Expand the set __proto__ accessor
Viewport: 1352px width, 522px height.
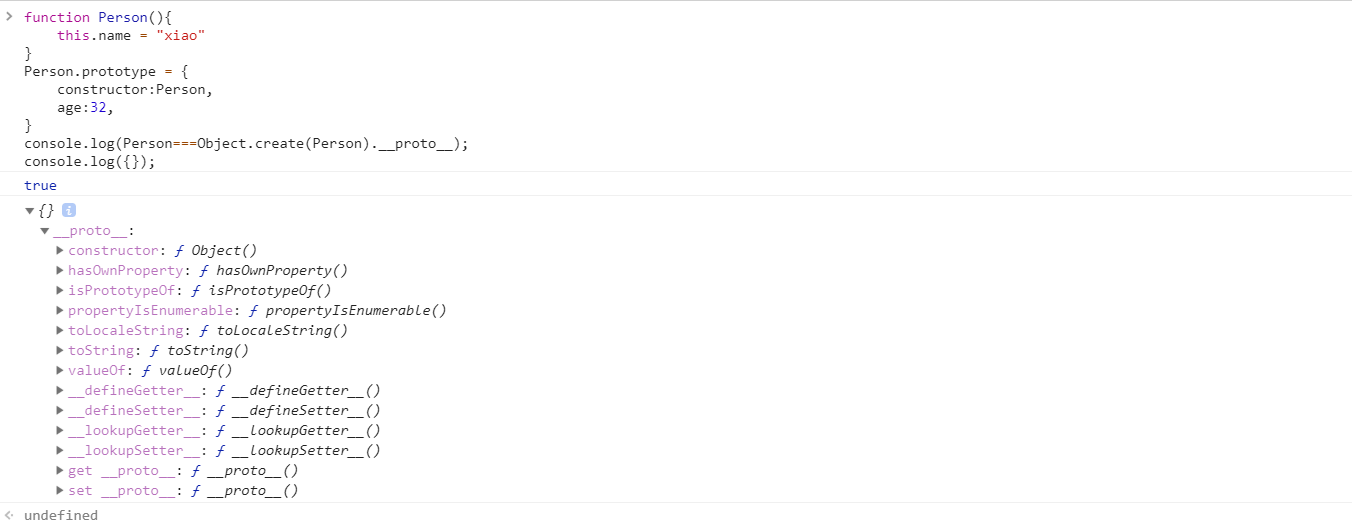click(x=60, y=491)
